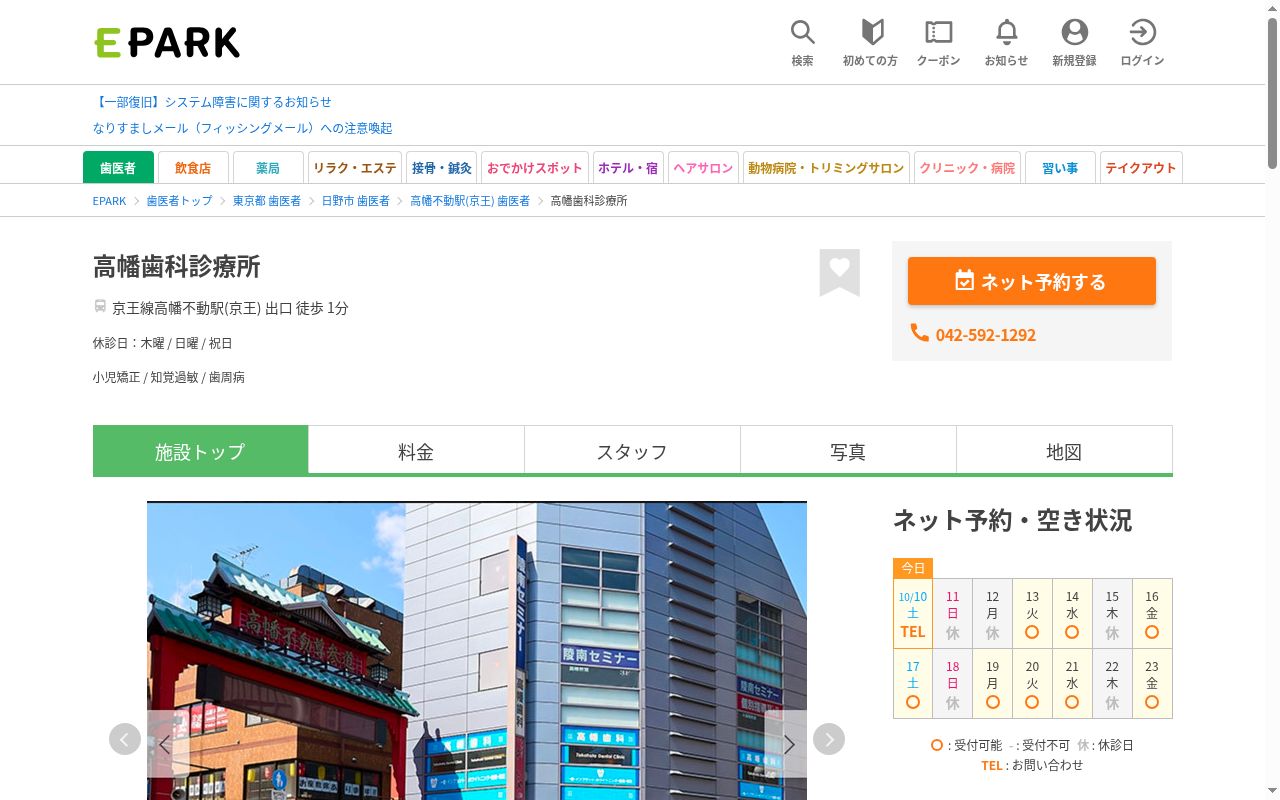Switch to the 料金 tab
Image resolution: width=1280 pixels, height=800 pixels.
416,451
